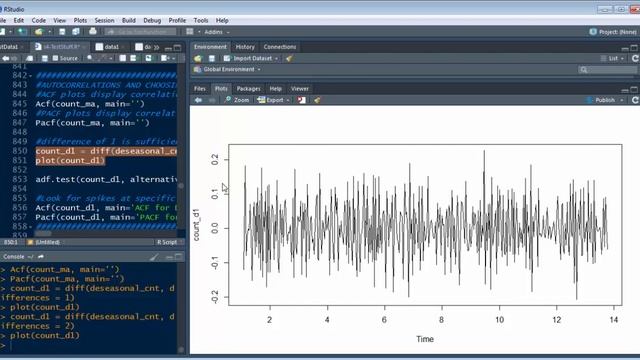
Task: Open the Help menu
Action: tap(222, 20)
